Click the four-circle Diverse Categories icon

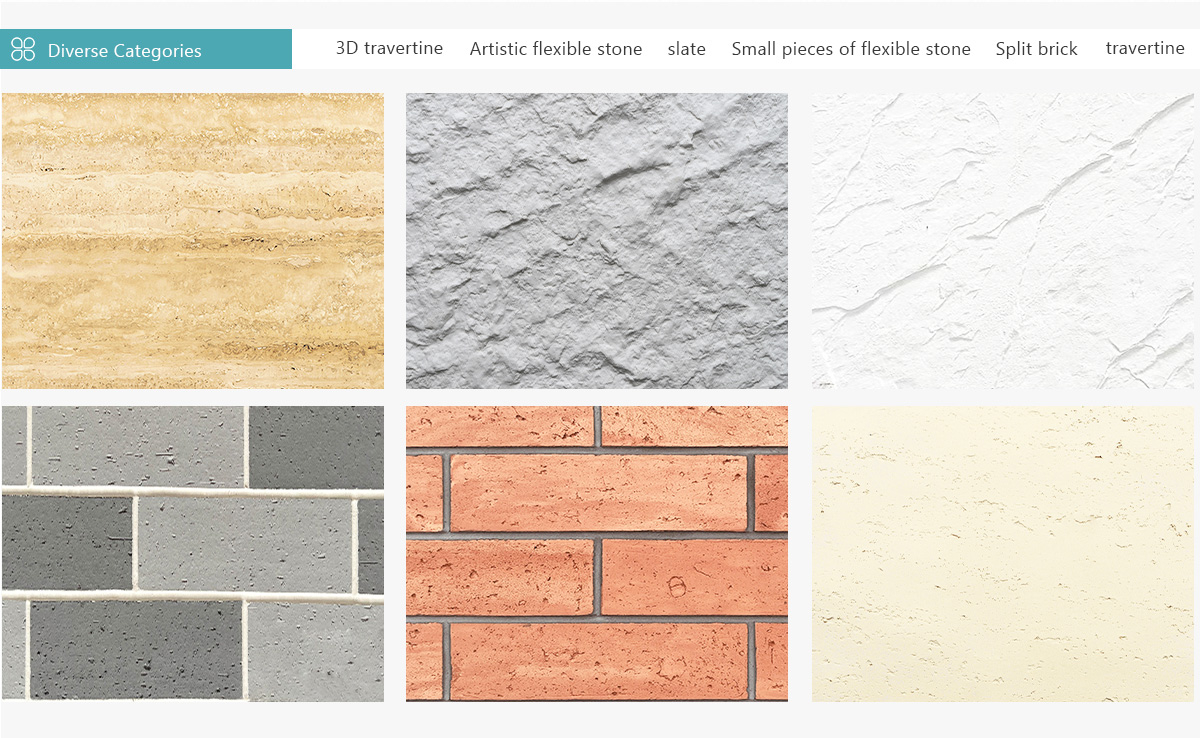(x=23, y=50)
